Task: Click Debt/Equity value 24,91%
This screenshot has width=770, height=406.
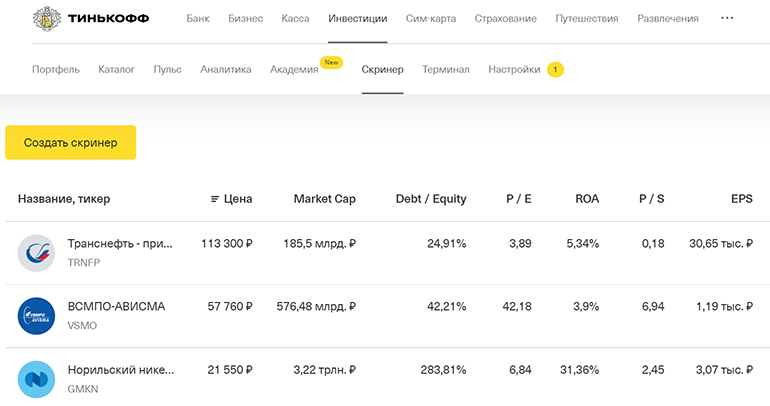Action: (x=446, y=244)
